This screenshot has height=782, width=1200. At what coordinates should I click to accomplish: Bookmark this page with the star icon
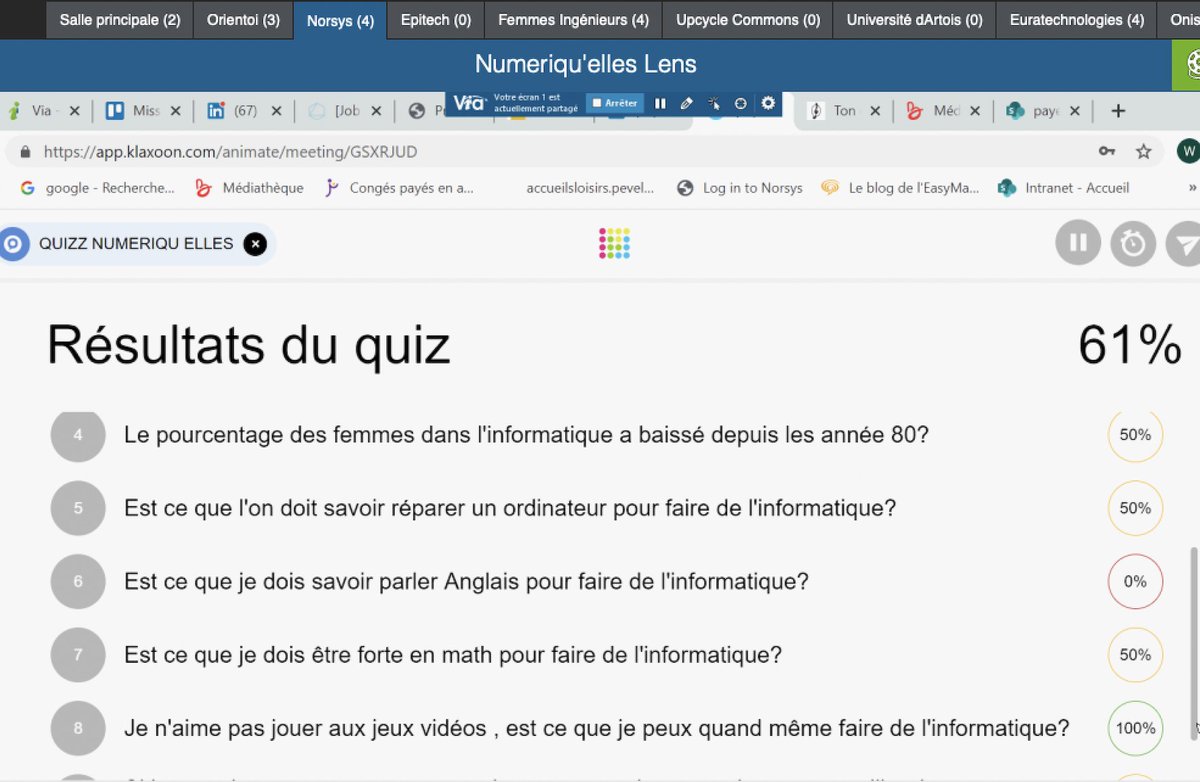coord(1144,152)
